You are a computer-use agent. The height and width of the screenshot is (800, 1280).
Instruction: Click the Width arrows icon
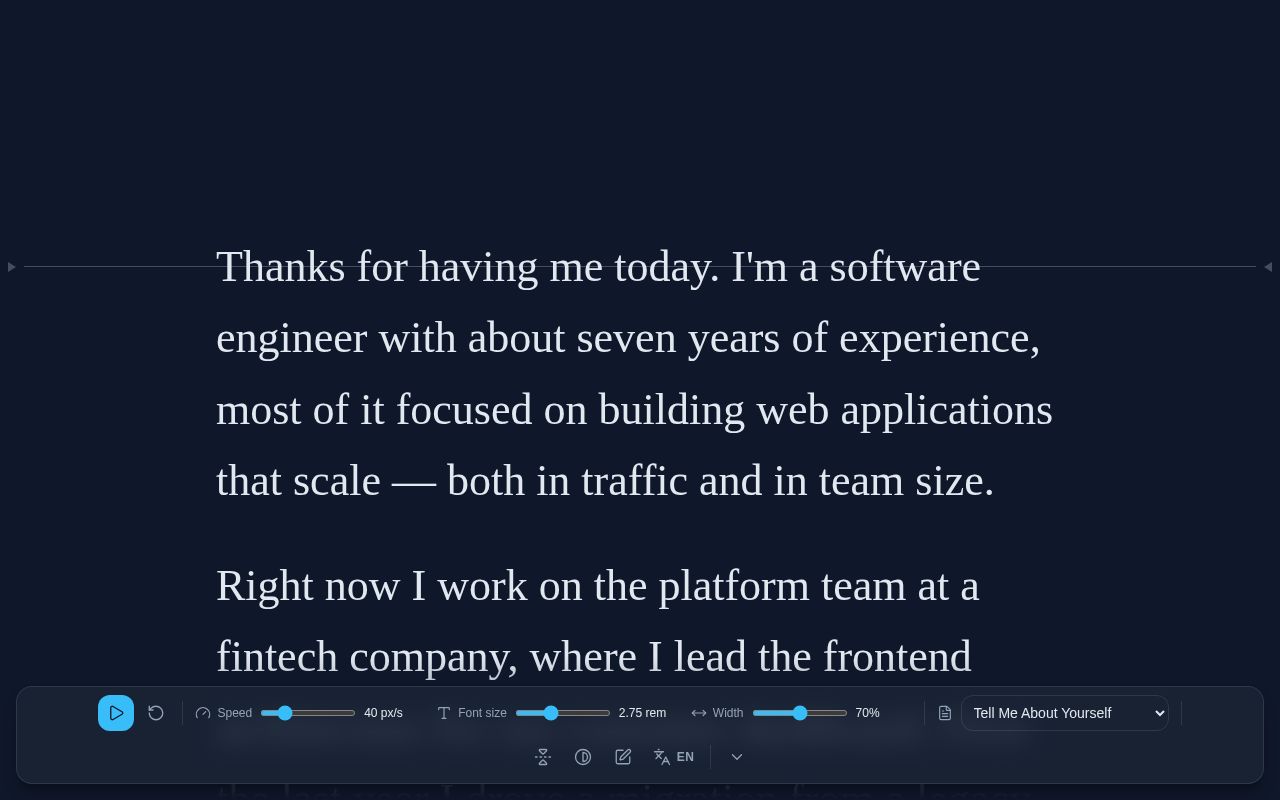tap(699, 713)
